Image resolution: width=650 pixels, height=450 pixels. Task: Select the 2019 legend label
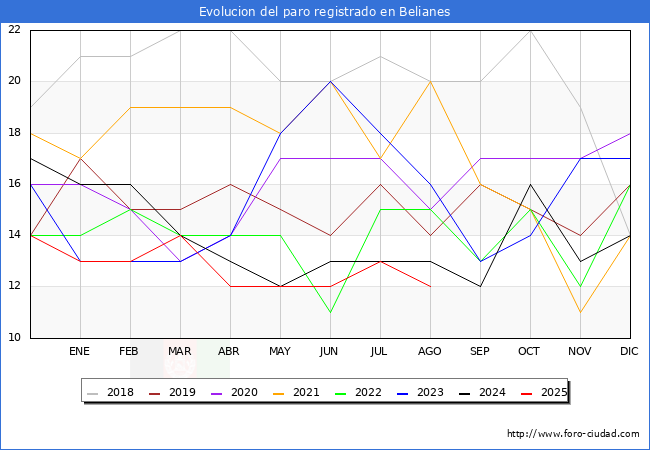[182, 392]
